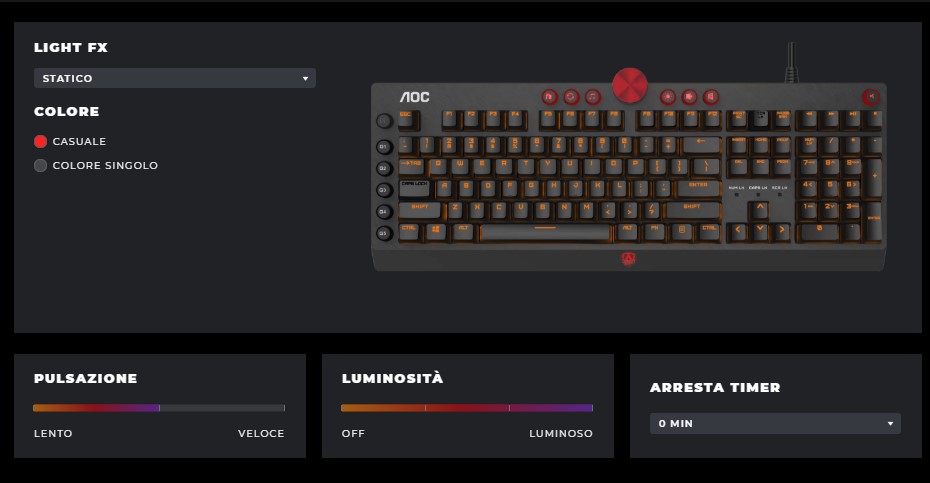Click the G1 macro key on the keyboard

(384, 147)
